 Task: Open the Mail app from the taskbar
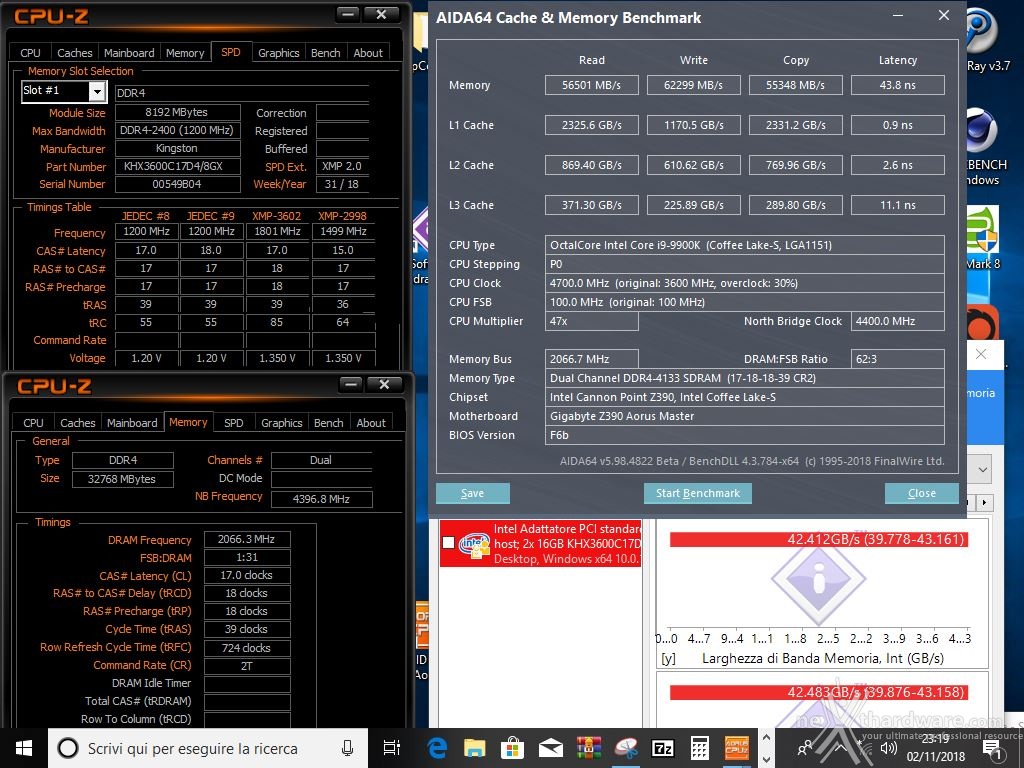[551, 748]
